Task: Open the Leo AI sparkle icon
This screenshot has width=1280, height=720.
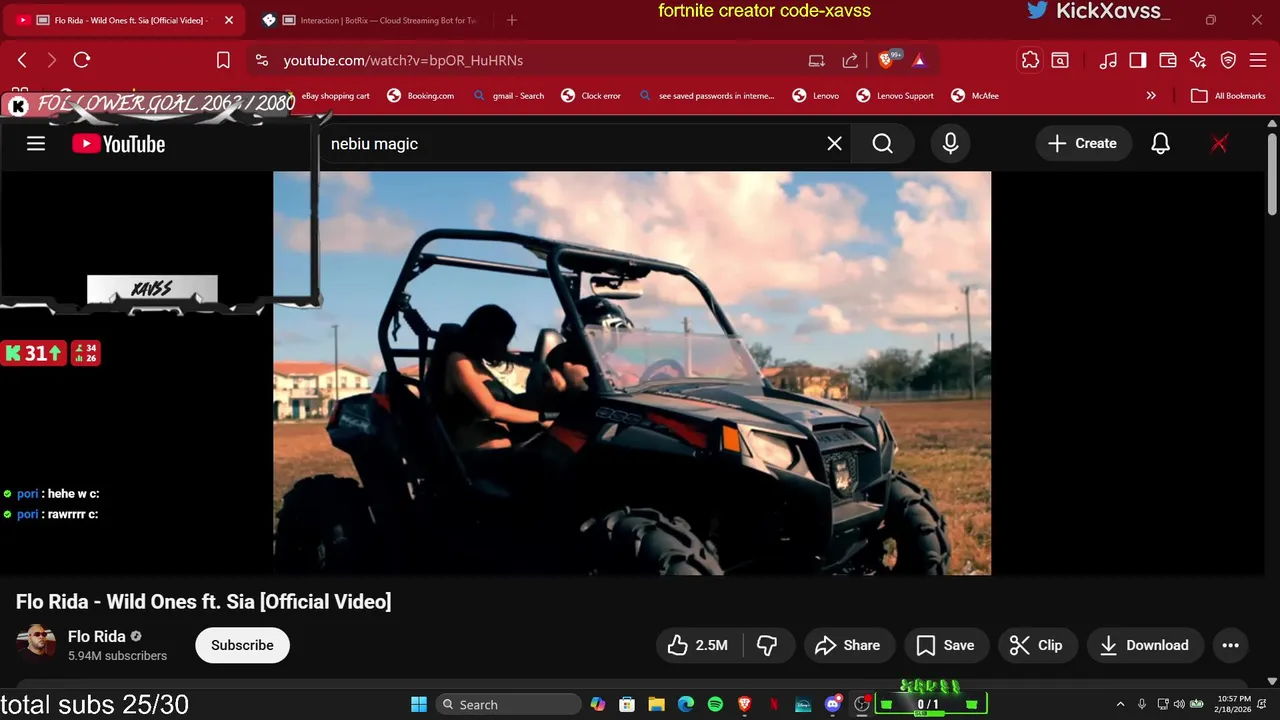Action: tap(1198, 60)
